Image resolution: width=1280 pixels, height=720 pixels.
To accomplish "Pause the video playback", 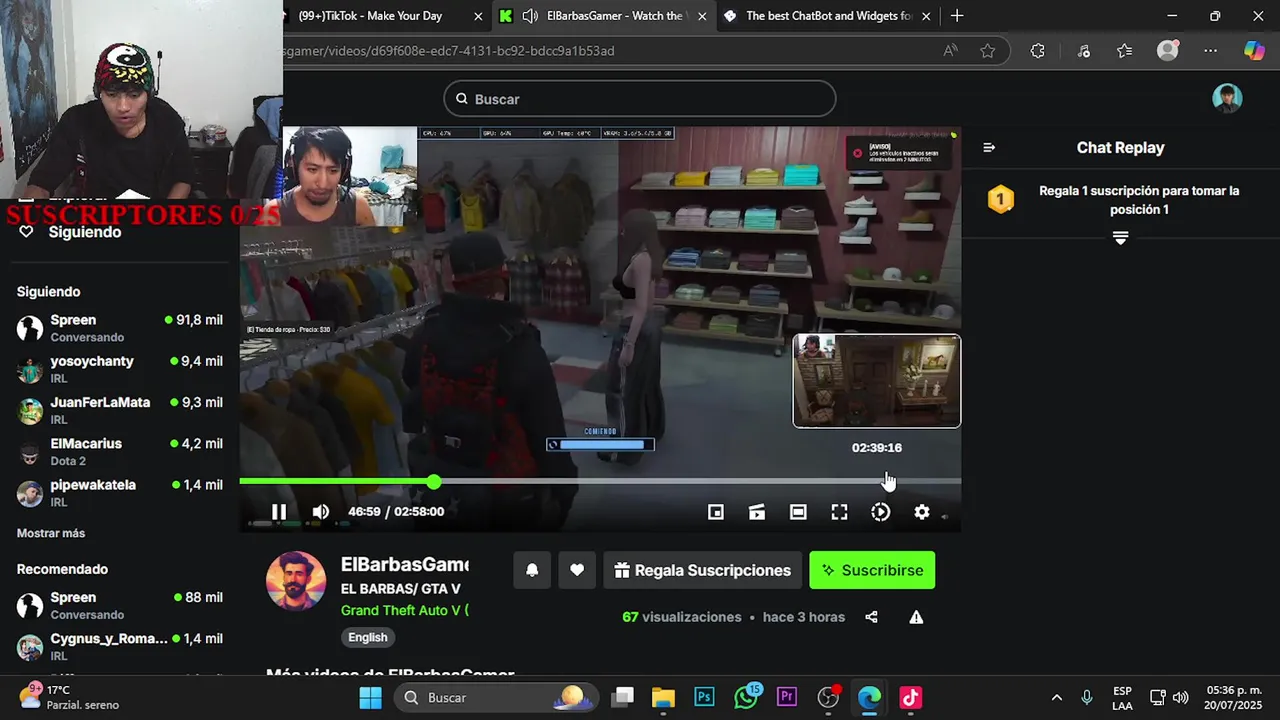I will [279, 512].
